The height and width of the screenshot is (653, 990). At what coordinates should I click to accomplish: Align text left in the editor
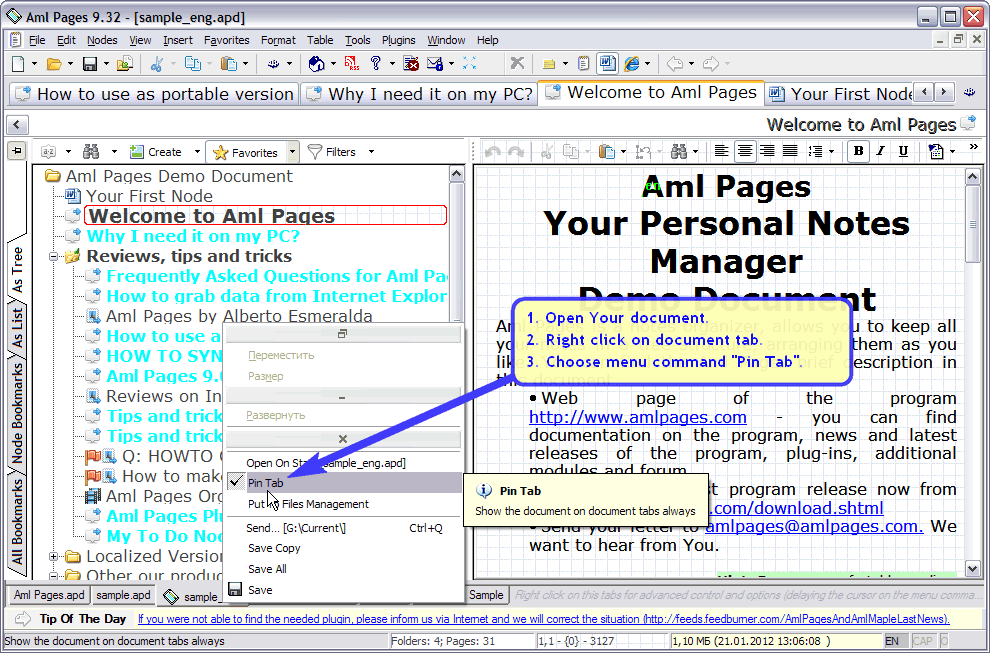[721, 151]
